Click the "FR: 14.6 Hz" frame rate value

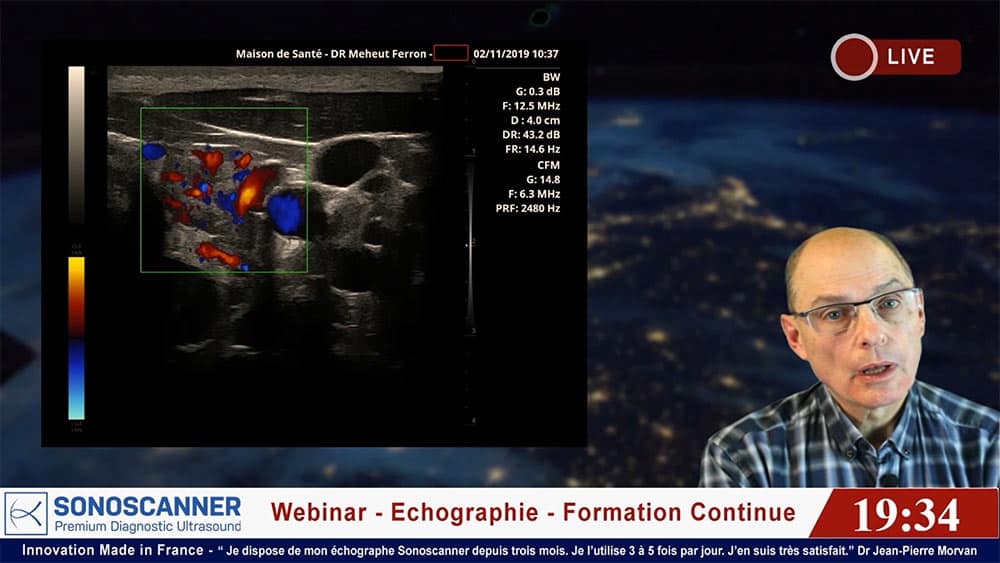coord(533,149)
